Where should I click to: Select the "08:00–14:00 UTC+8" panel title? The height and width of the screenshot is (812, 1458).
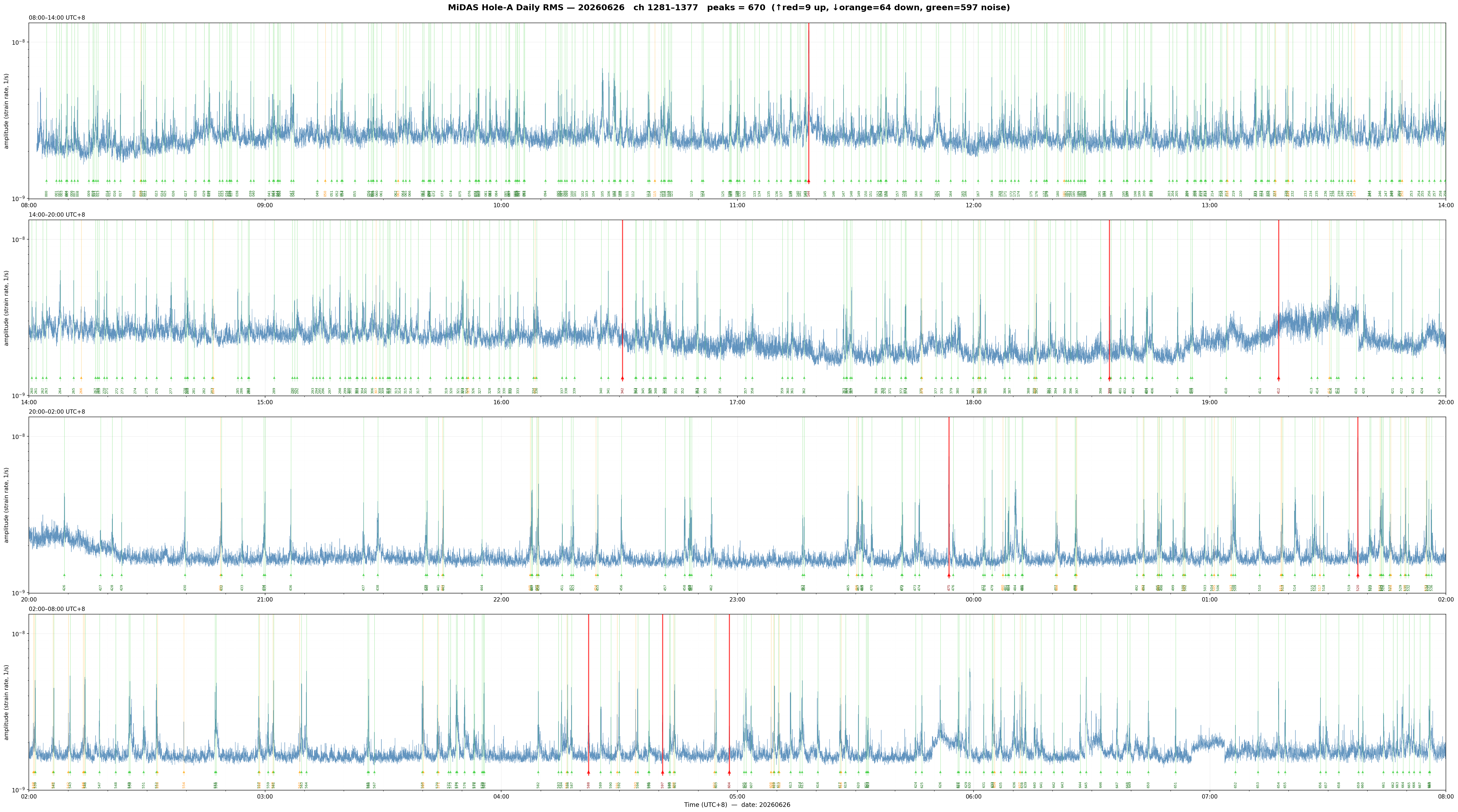57,17
